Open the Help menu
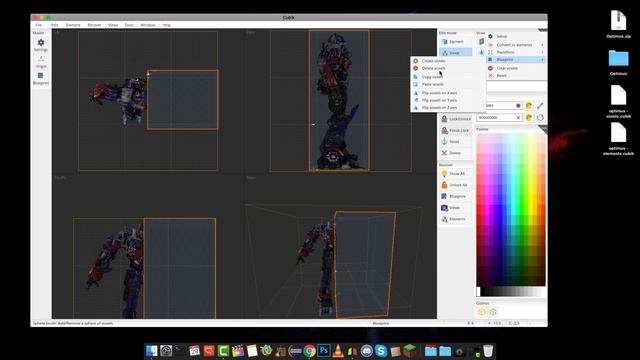Screen dimensions: 640x360 (x=167, y=25)
